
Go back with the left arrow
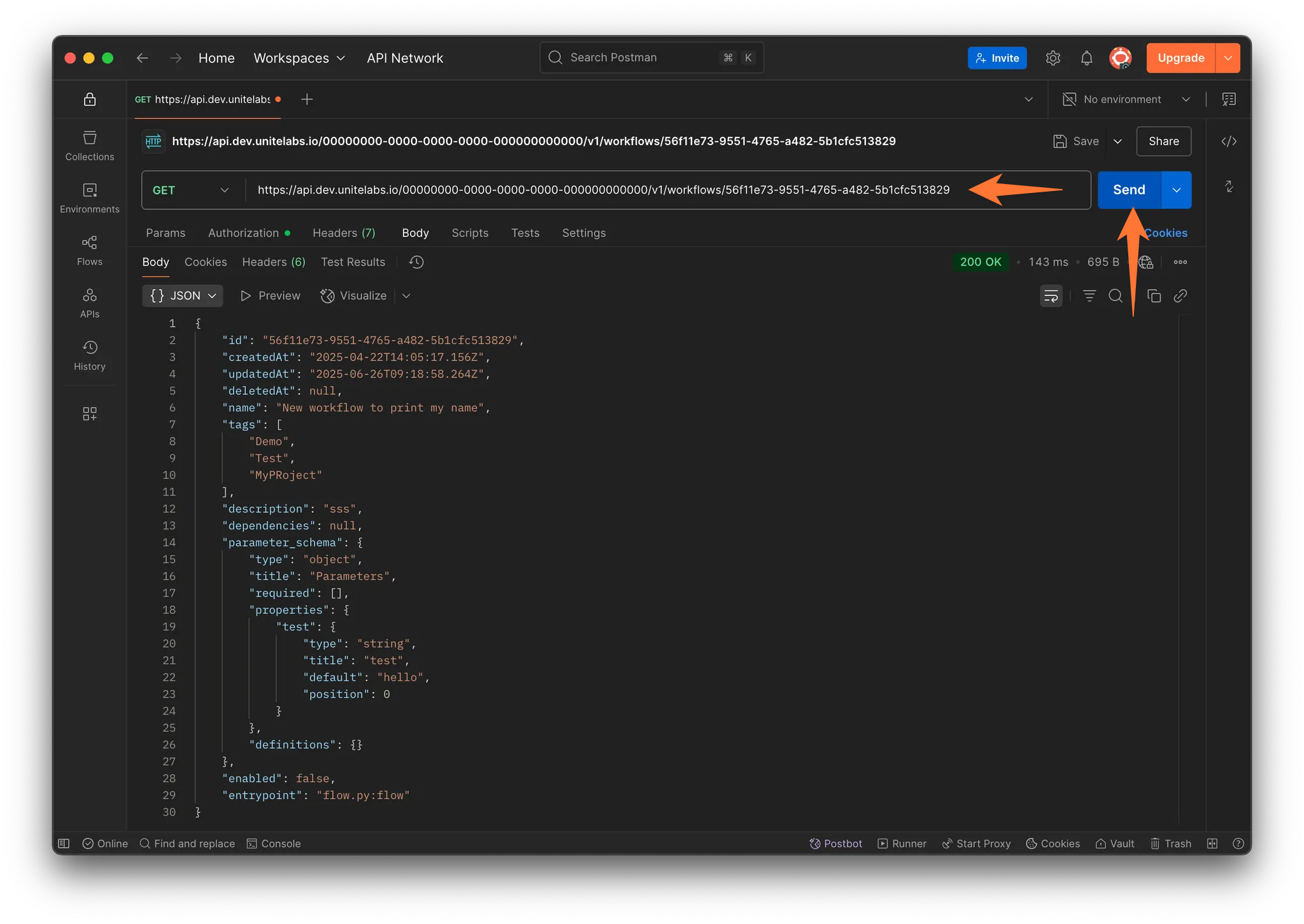pyautogui.click(x=142, y=58)
